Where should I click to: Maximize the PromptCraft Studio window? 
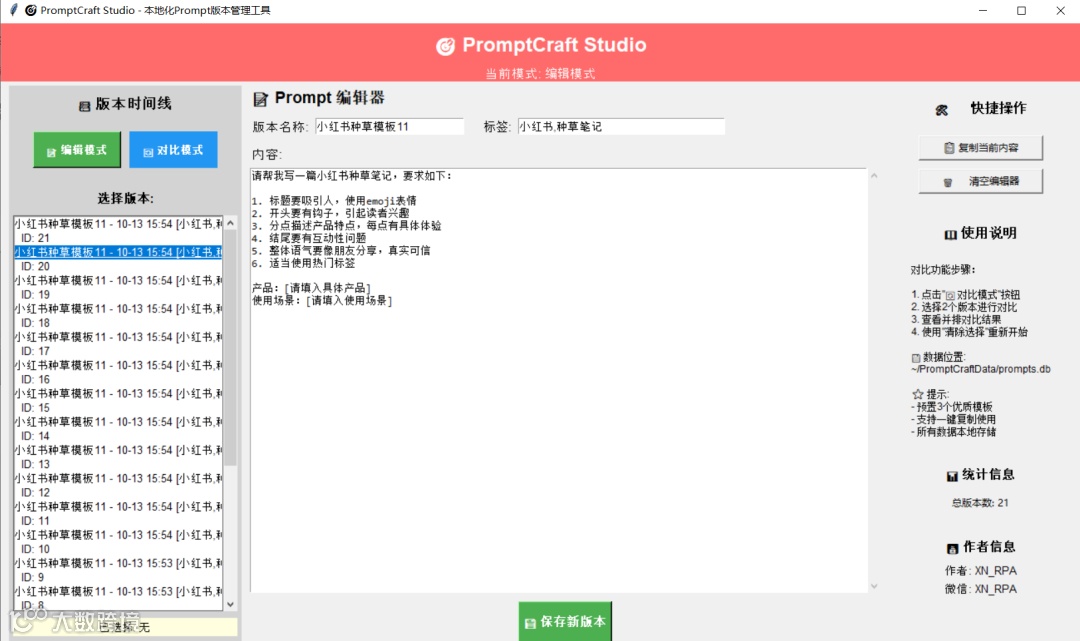click(1021, 10)
